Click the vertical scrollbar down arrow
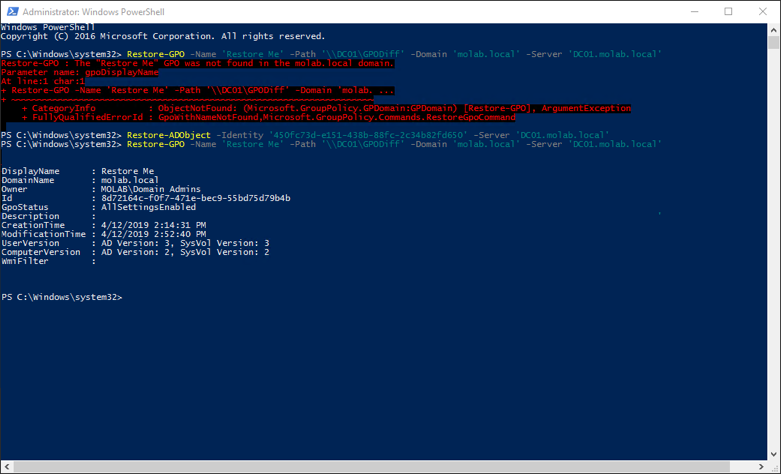 tap(772, 452)
